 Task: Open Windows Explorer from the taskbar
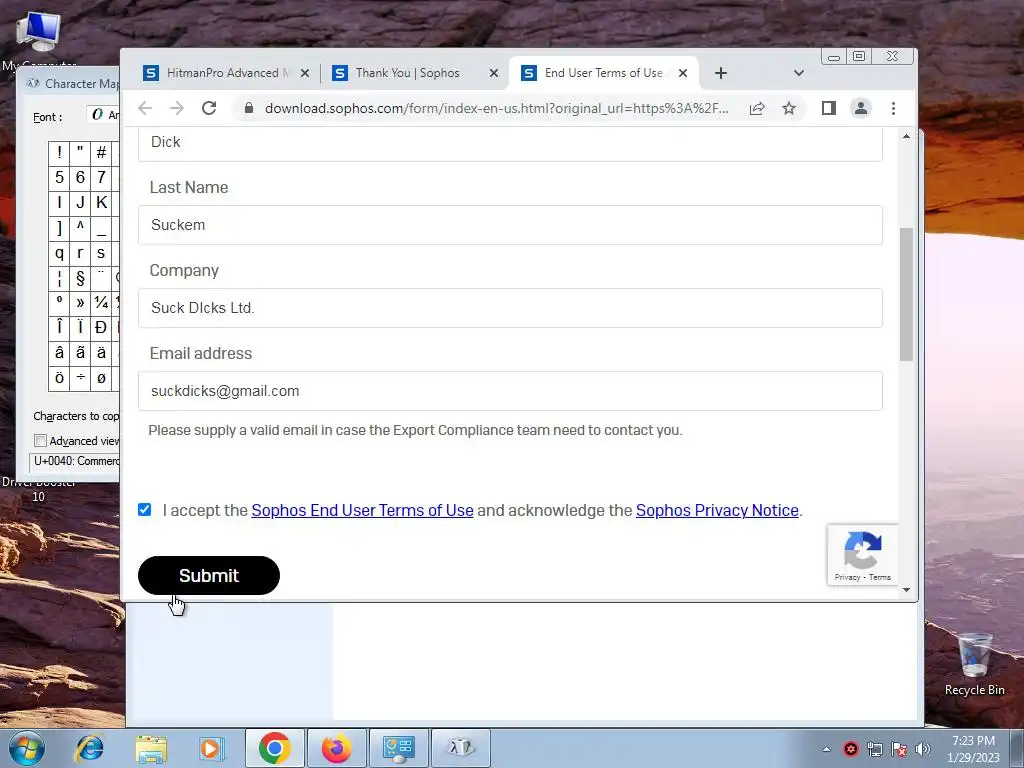coord(151,748)
